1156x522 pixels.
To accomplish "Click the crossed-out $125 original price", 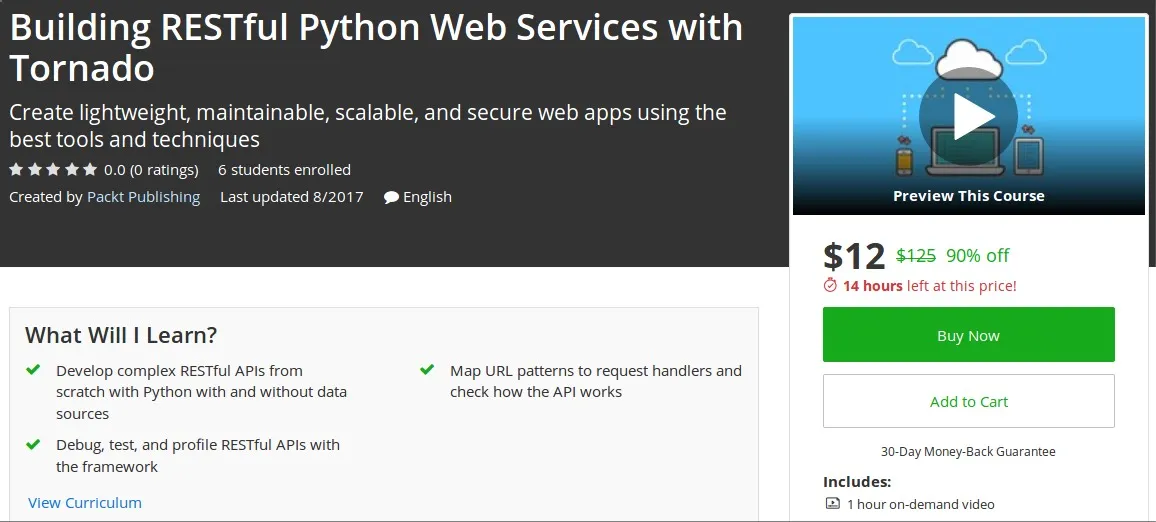I will (915, 255).
